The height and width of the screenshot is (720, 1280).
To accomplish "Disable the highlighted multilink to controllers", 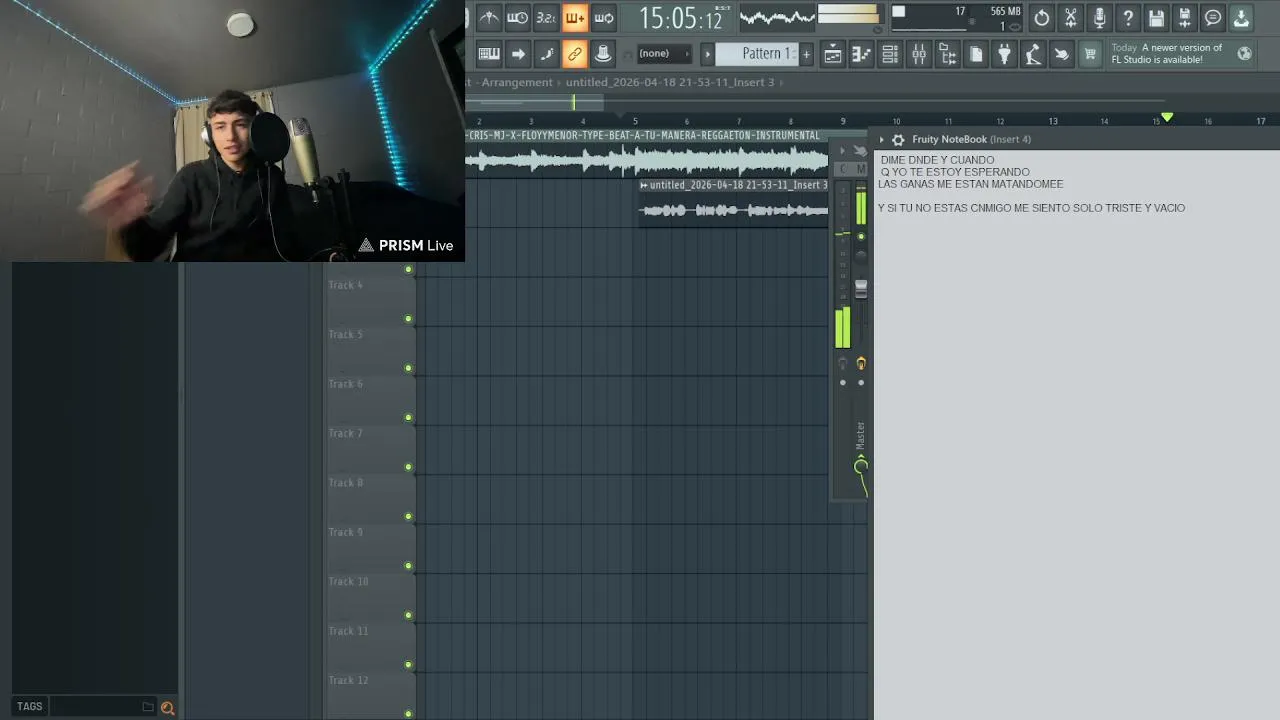I will (x=575, y=53).
